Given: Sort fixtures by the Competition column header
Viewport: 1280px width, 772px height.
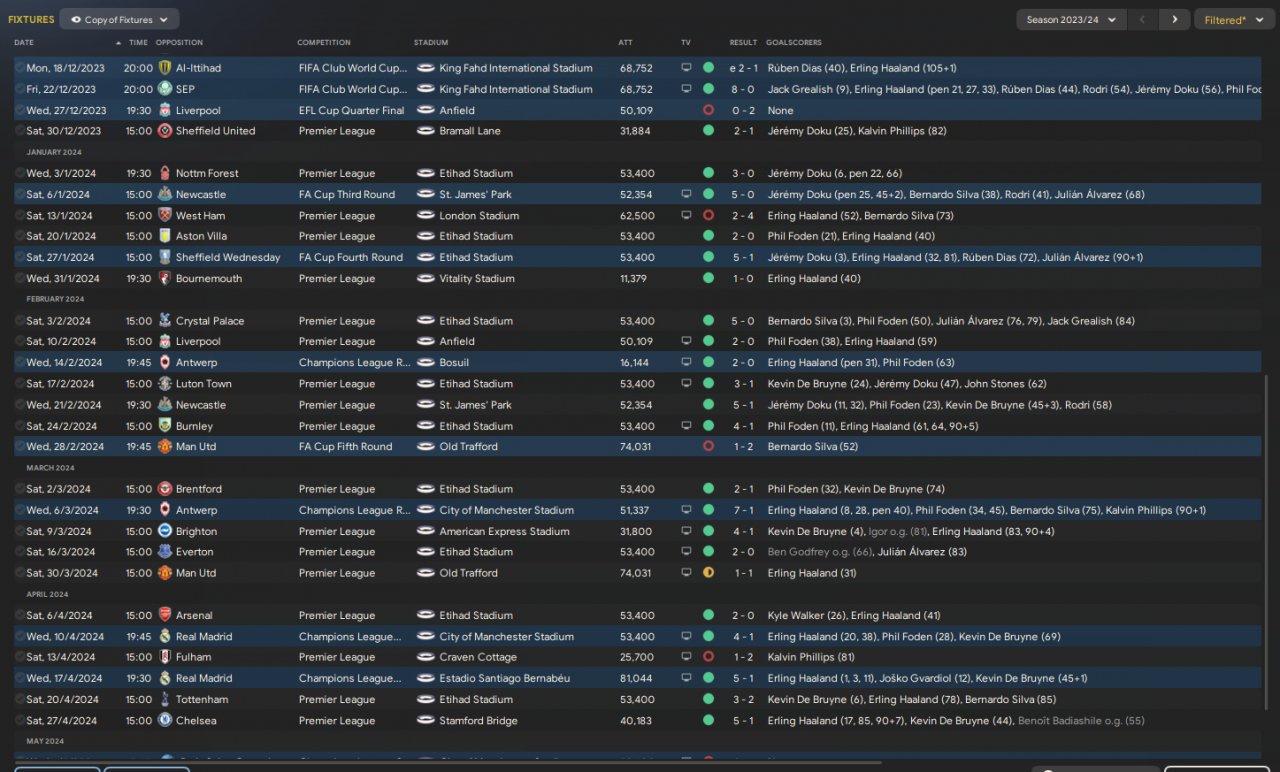Looking at the screenshot, I should pos(324,43).
